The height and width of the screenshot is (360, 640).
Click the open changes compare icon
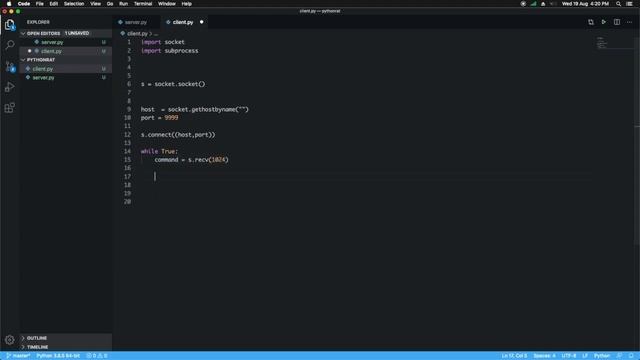coord(591,22)
